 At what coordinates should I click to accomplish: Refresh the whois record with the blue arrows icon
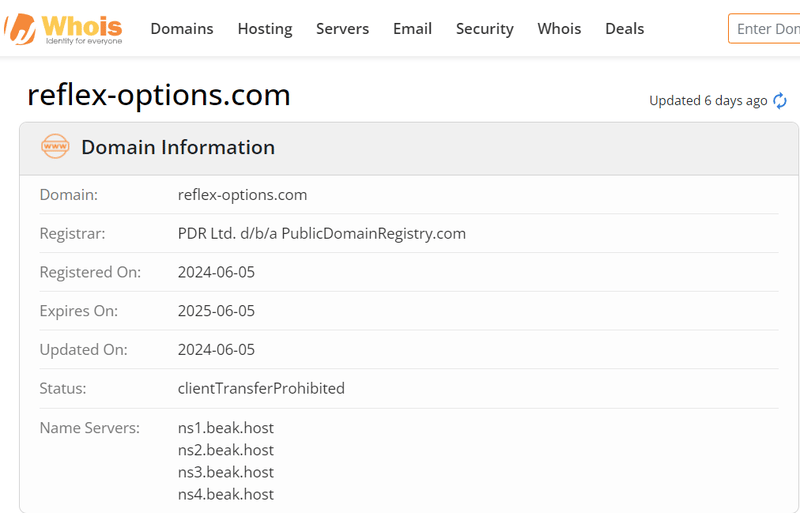pos(780,101)
